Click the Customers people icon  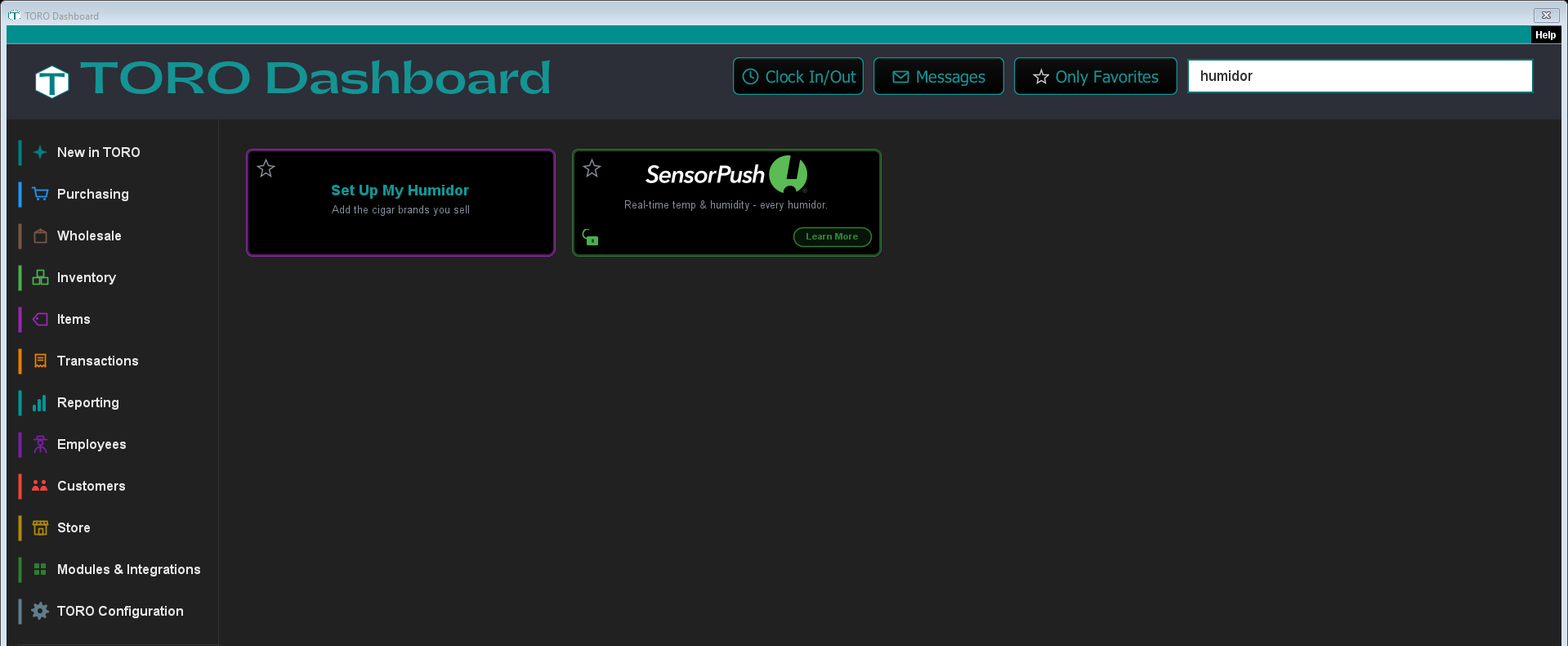pos(39,486)
